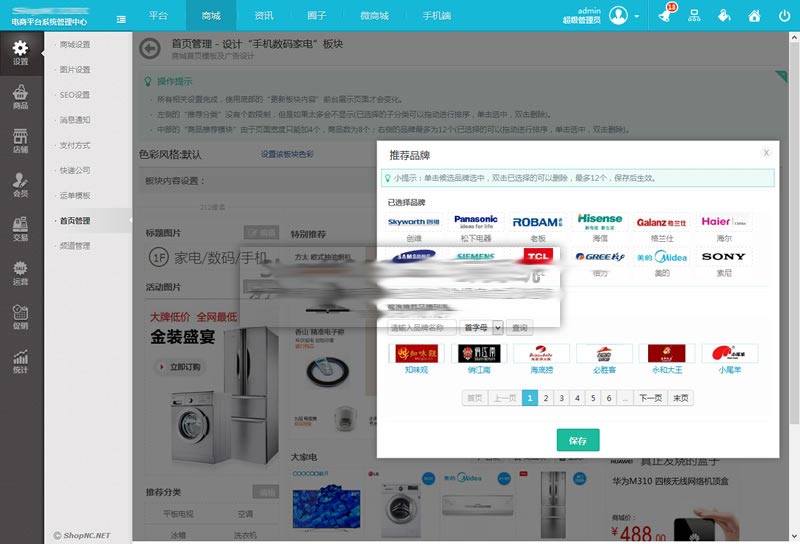
Task: Select the ROBAM 老板 selected brand
Action: click(538, 228)
